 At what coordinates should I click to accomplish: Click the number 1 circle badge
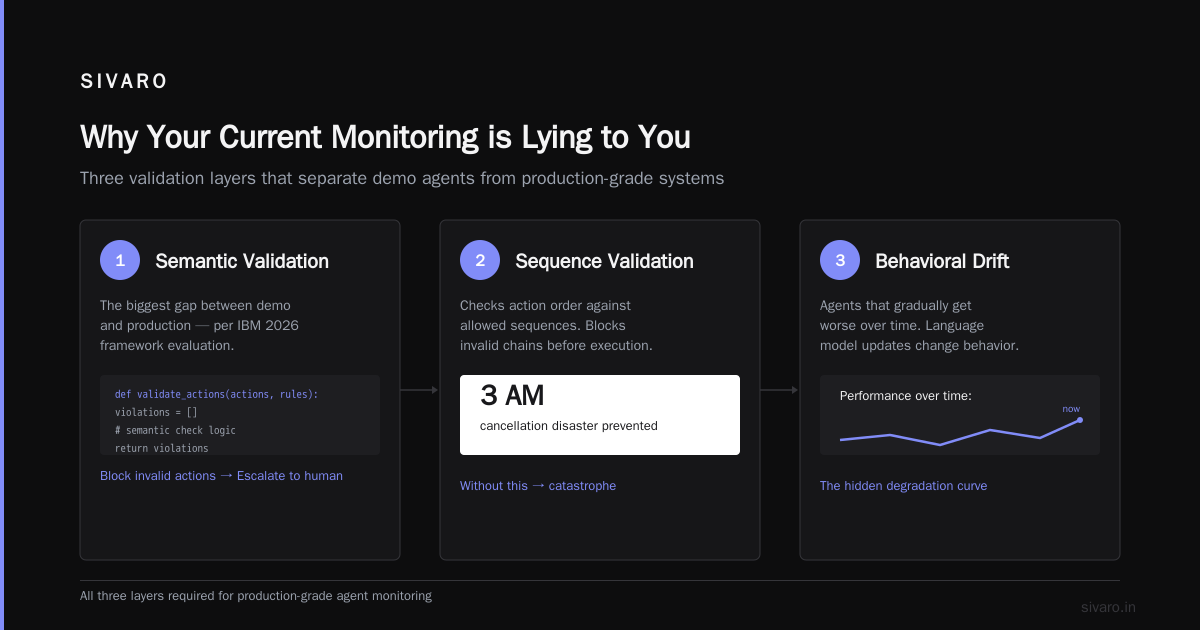pyautogui.click(x=120, y=260)
